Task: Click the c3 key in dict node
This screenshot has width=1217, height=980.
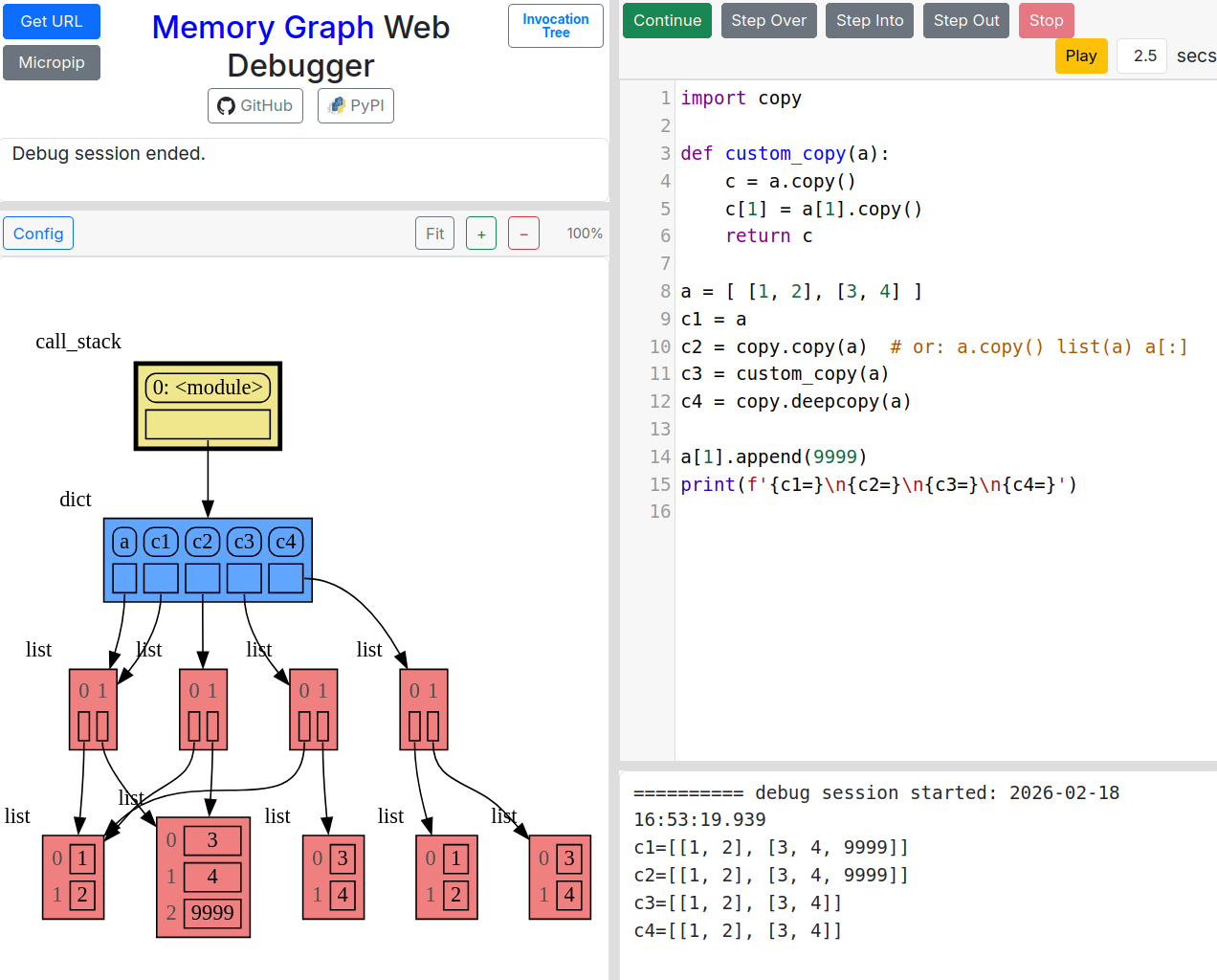Action: [244, 542]
